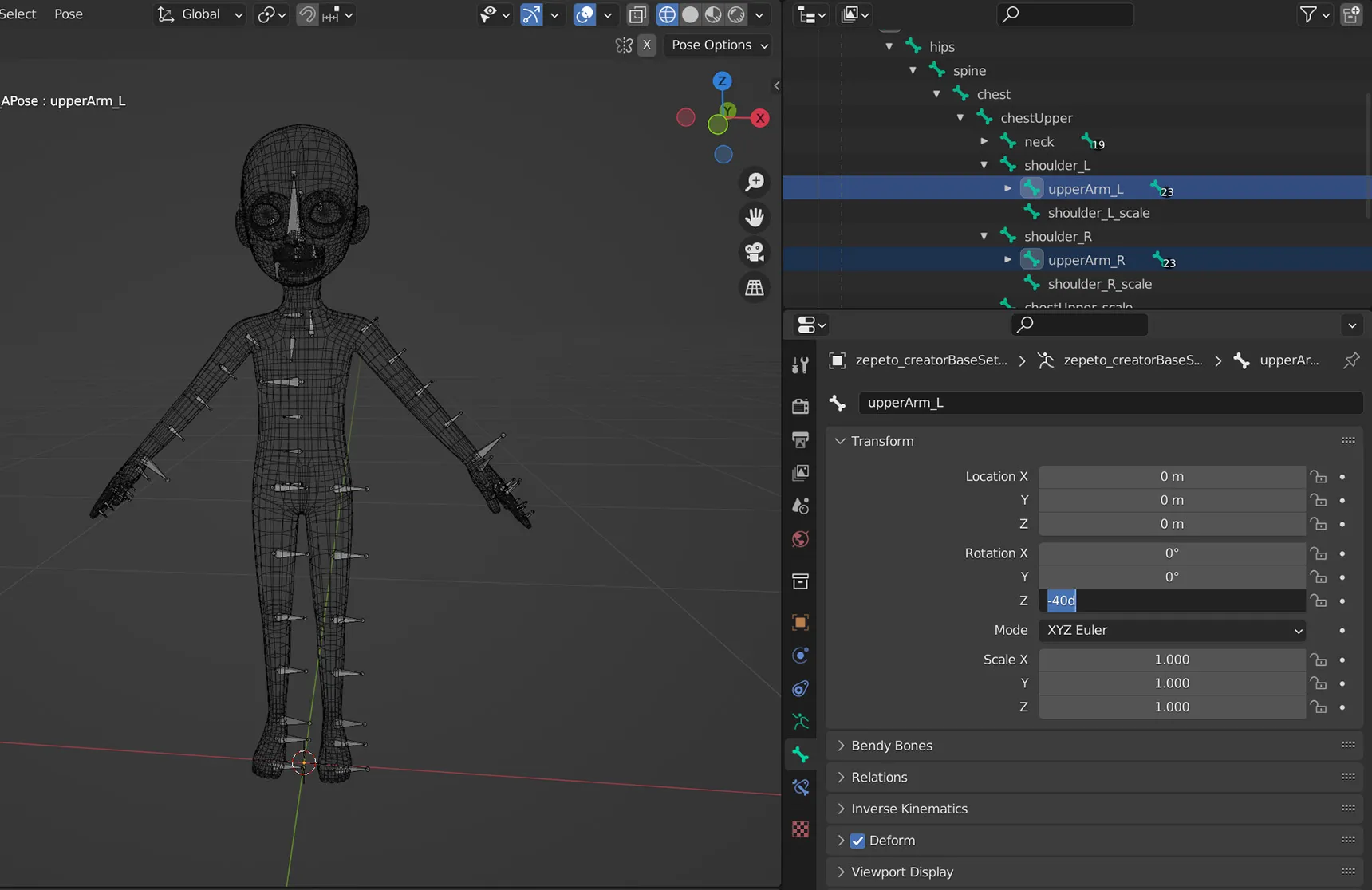Open the View Layer properties tab
The width and height of the screenshot is (1372, 890).
[x=800, y=473]
